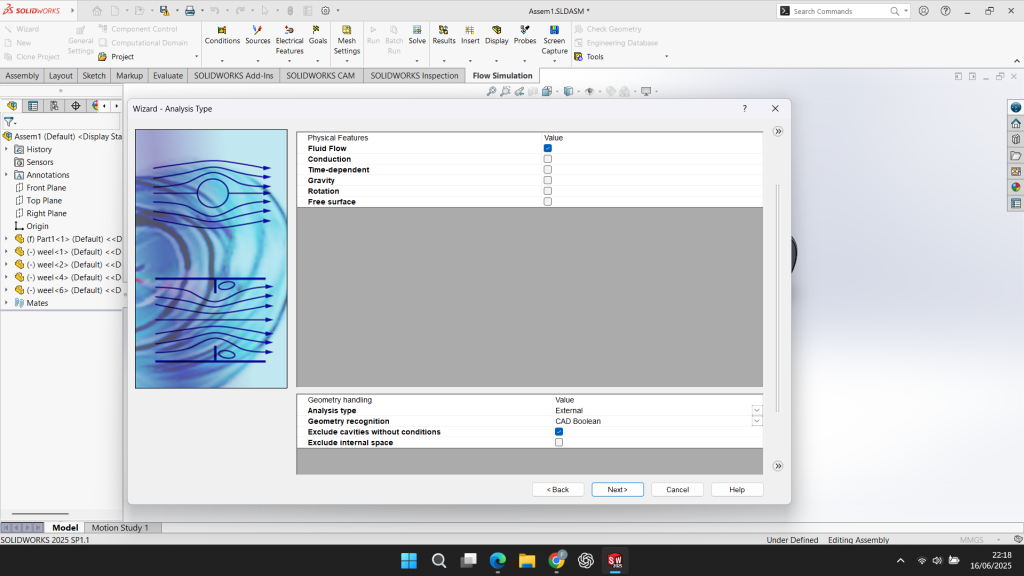Click the wizard's vertical scrollbar
Image resolution: width=1024 pixels, height=576 pixels.
[777, 300]
